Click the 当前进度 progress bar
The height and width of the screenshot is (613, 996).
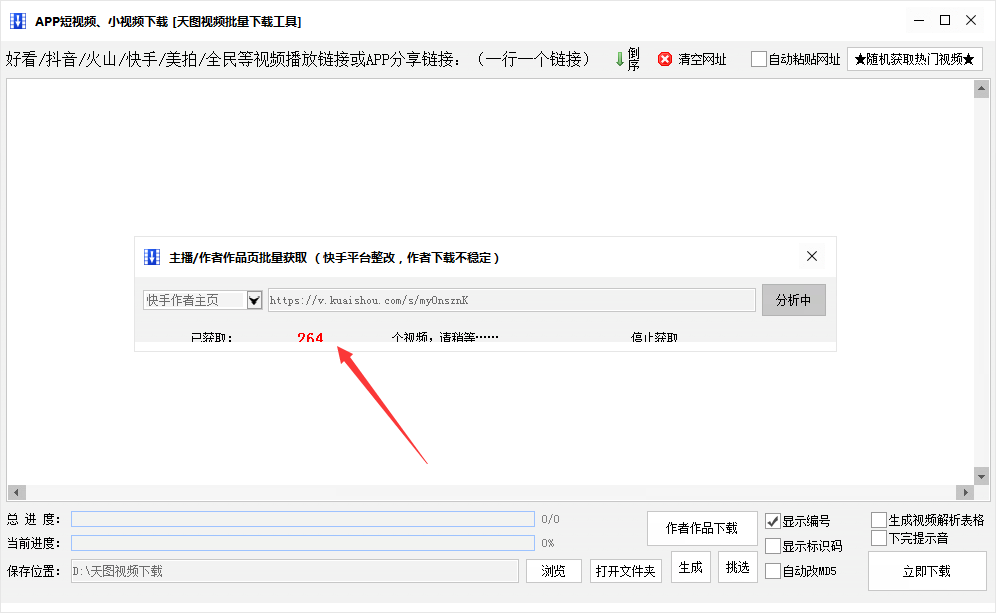pos(302,543)
